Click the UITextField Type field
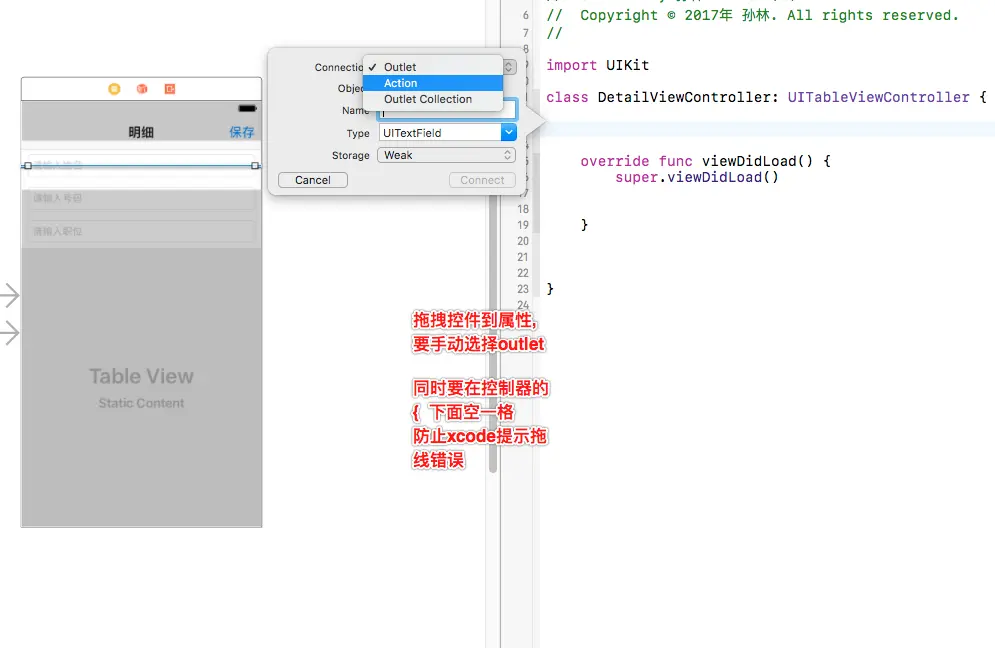Screen dimensions: 995x648 (440, 133)
